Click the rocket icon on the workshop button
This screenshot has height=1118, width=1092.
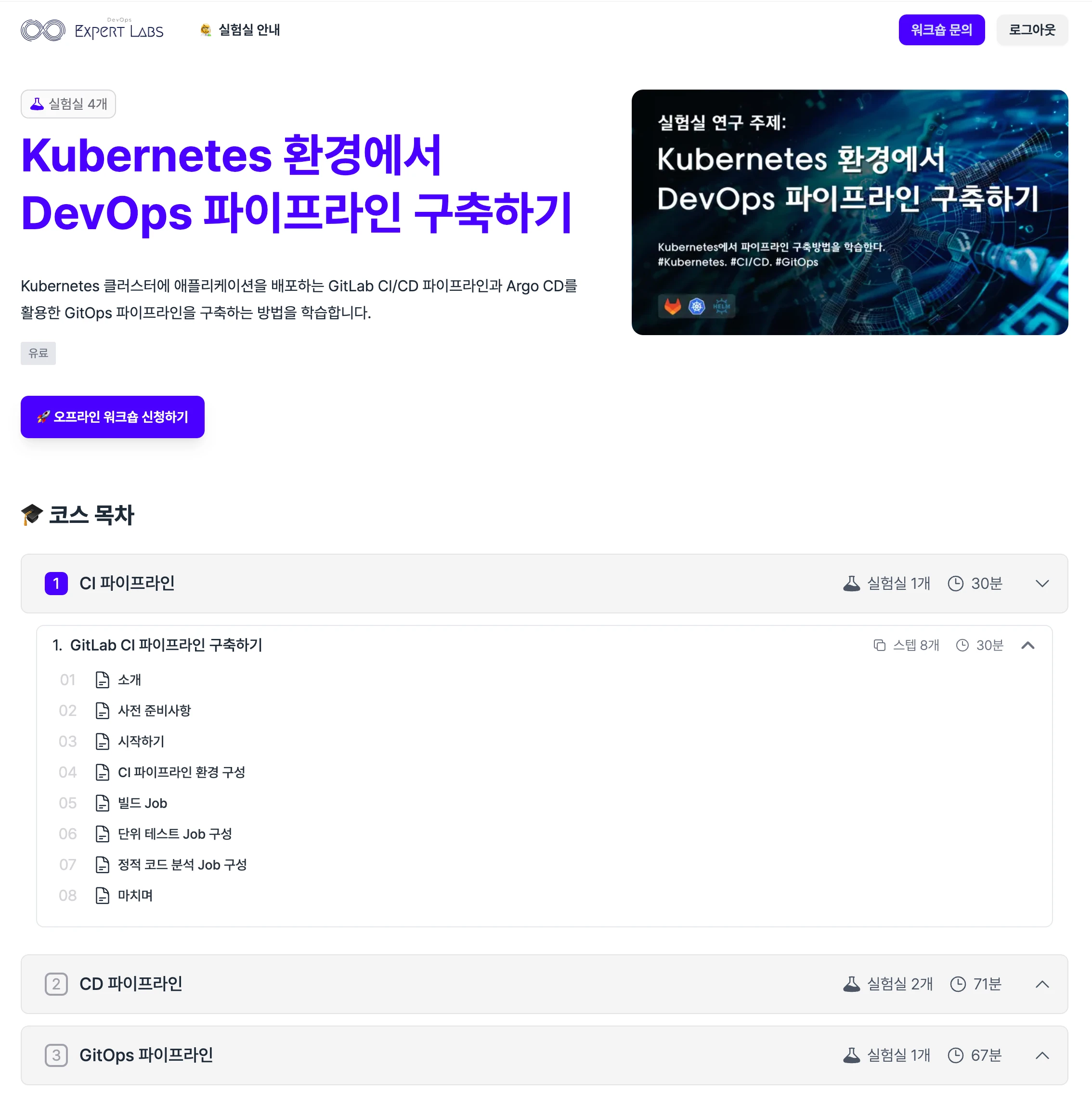[43, 417]
